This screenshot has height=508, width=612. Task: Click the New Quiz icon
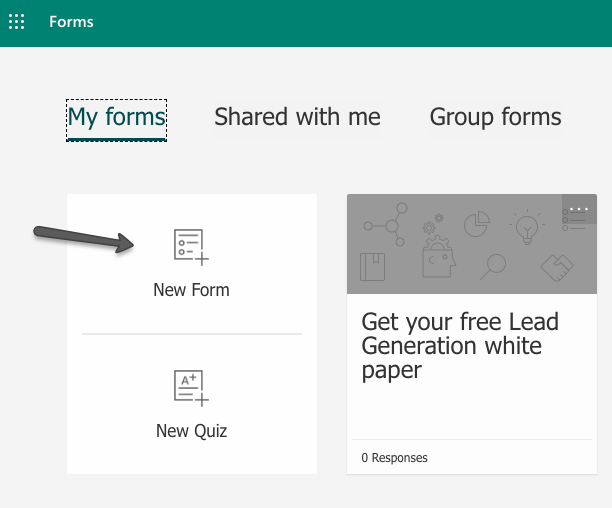[191, 388]
